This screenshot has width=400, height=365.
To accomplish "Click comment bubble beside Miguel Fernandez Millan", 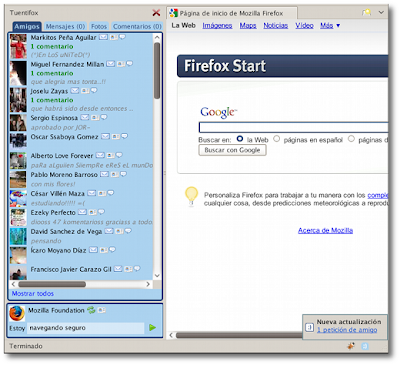I will pos(129,63).
